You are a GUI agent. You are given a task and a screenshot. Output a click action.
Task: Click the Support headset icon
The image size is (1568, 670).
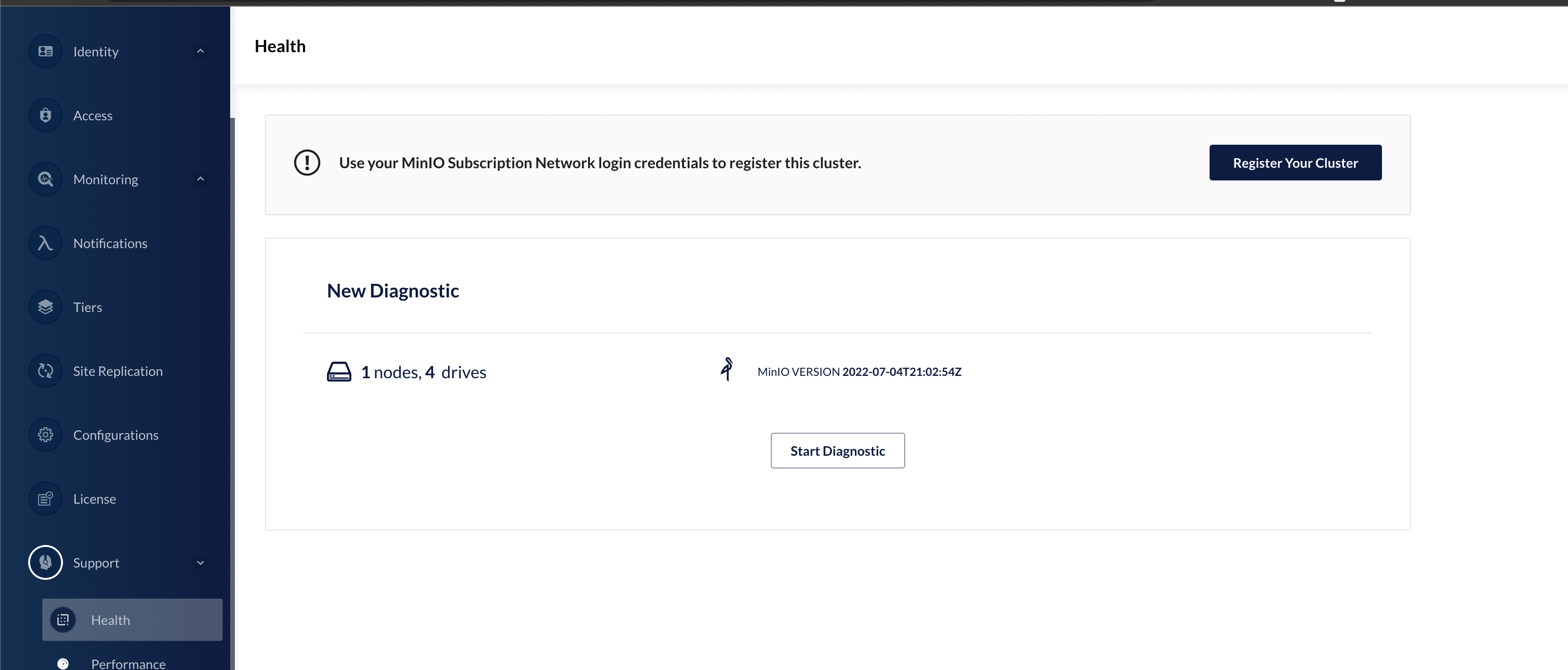46,562
